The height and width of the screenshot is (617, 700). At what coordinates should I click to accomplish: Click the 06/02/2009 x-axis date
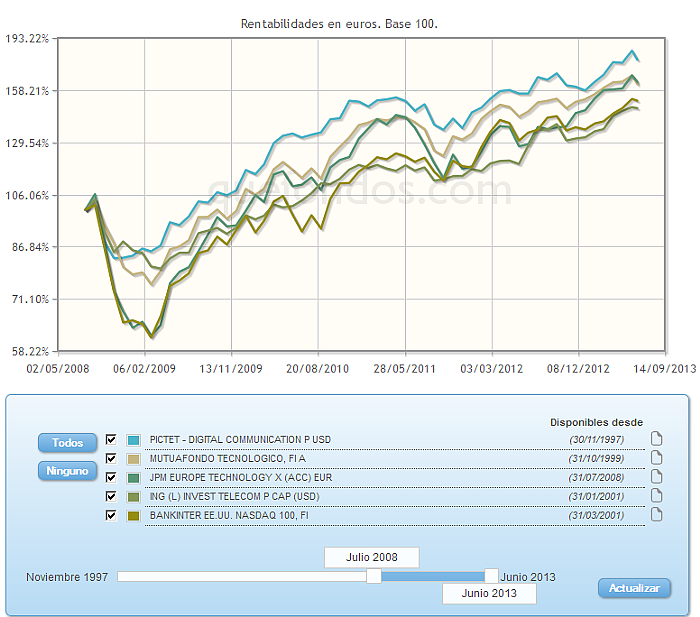coord(144,369)
